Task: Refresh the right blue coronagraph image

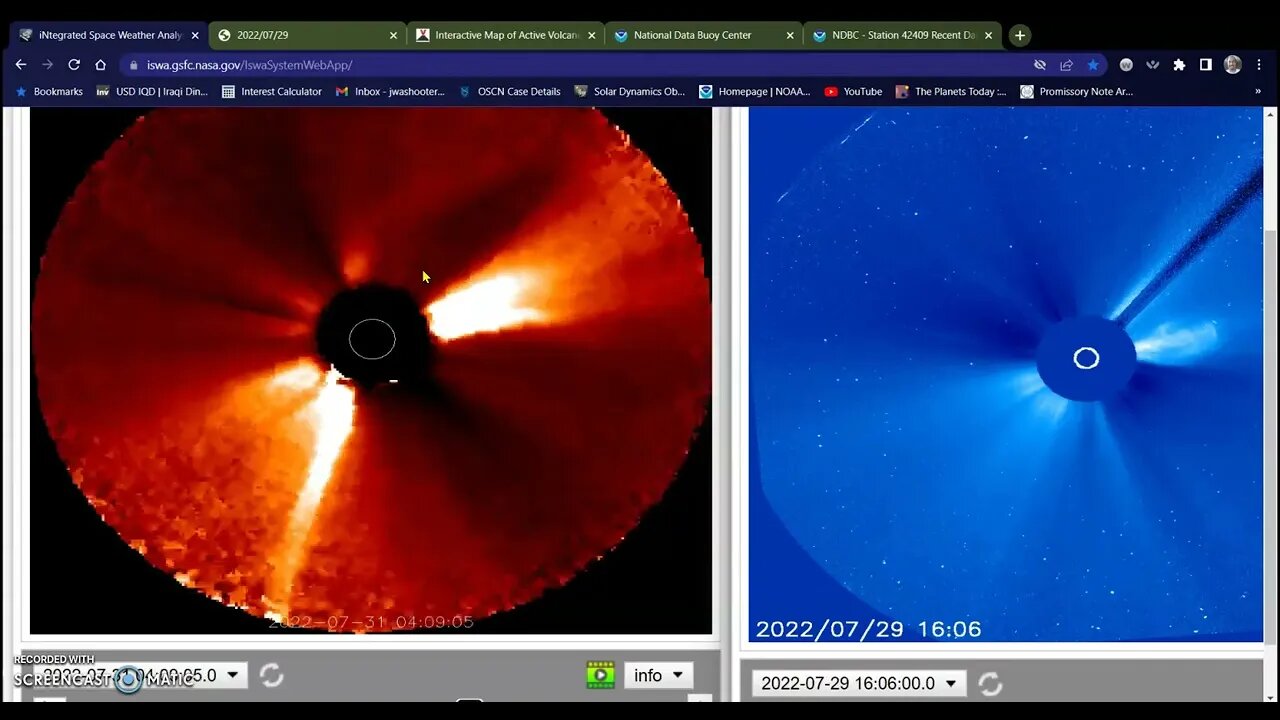Action: pyautogui.click(x=990, y=684)
